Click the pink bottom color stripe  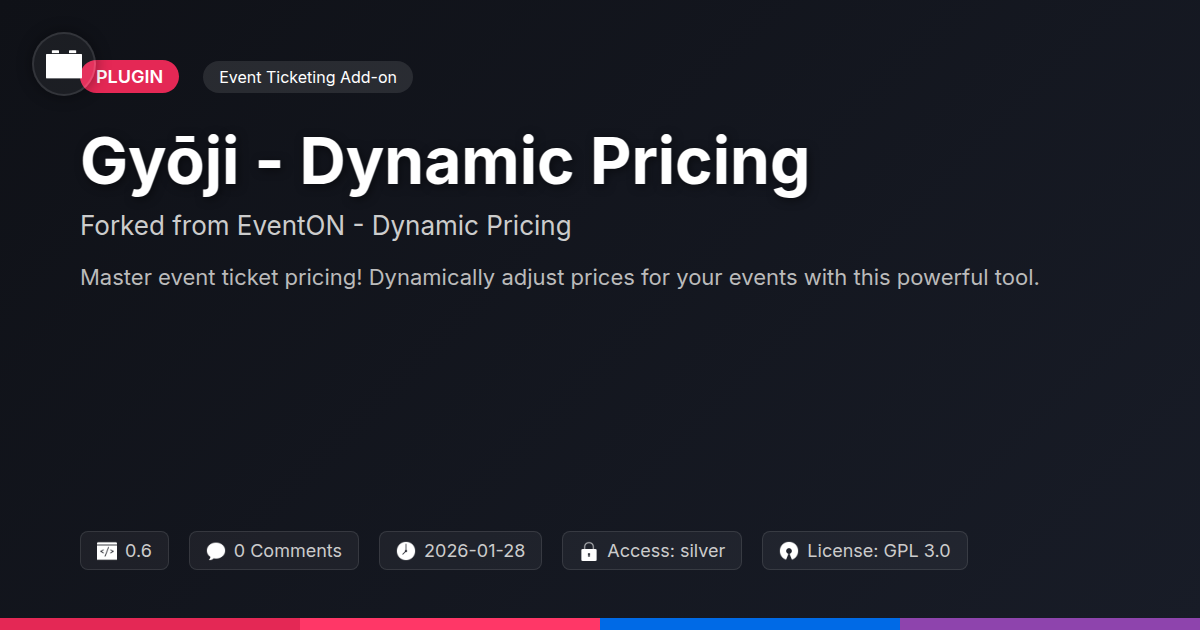point(450,623)
